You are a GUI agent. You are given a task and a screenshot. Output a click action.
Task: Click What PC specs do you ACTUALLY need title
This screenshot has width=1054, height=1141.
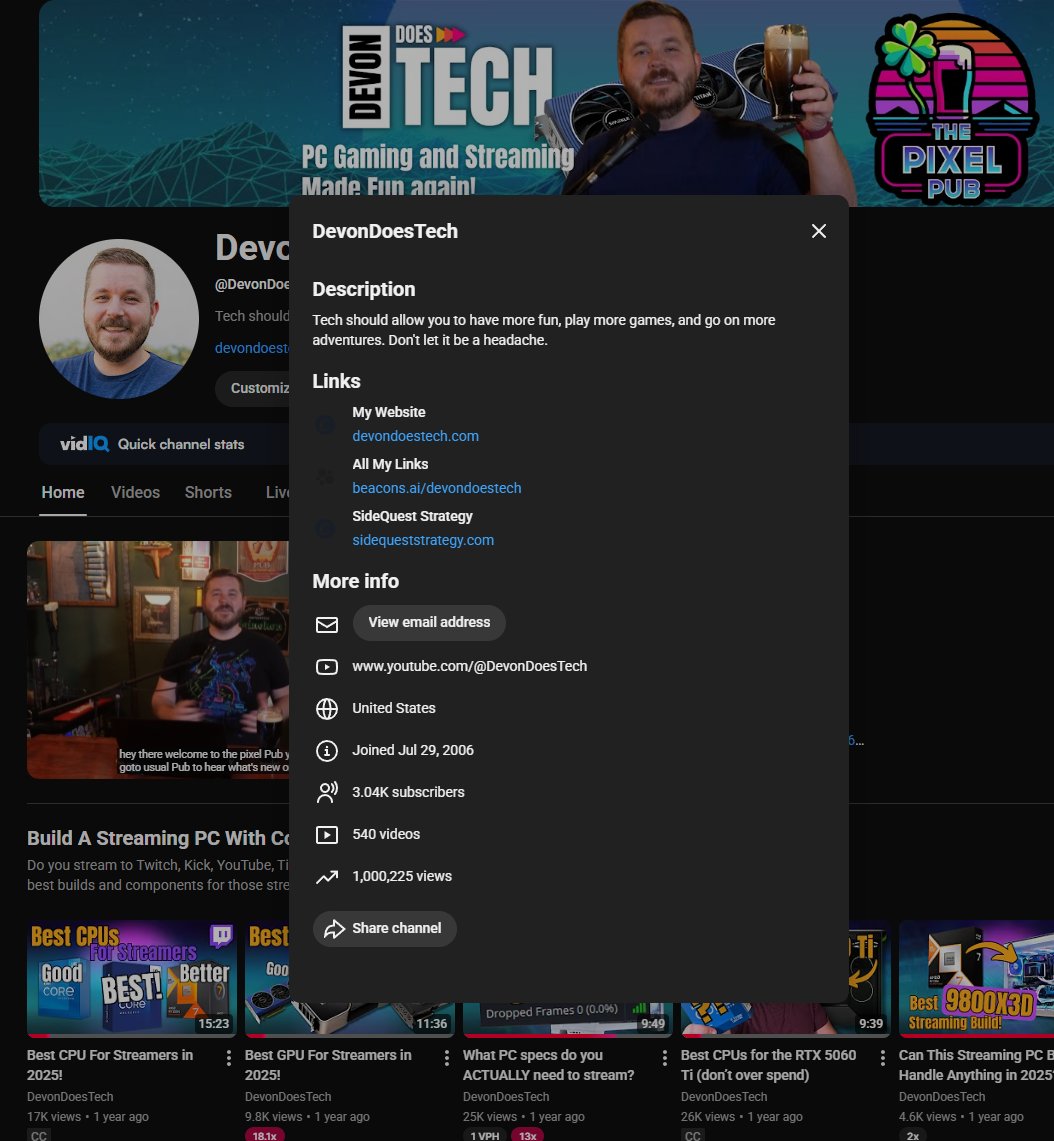pyautogui.click(x=549, y=1065)
